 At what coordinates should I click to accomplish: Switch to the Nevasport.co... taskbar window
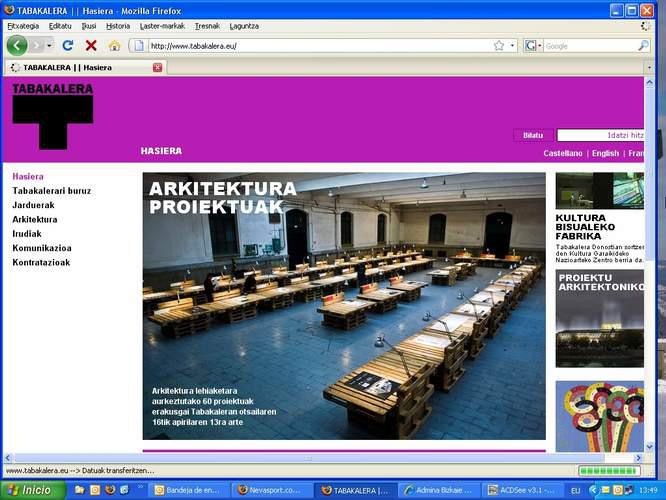pos(273,490)
